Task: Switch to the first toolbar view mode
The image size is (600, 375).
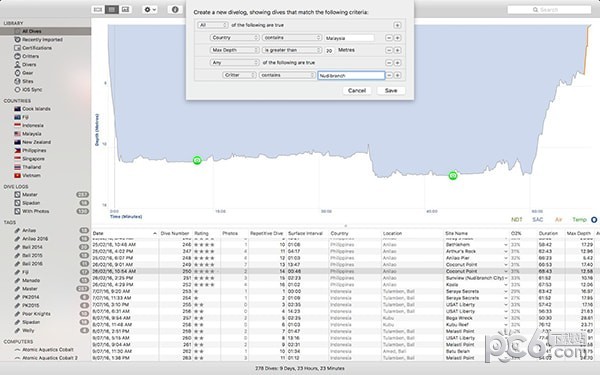Action: click(x=98, y=10)
